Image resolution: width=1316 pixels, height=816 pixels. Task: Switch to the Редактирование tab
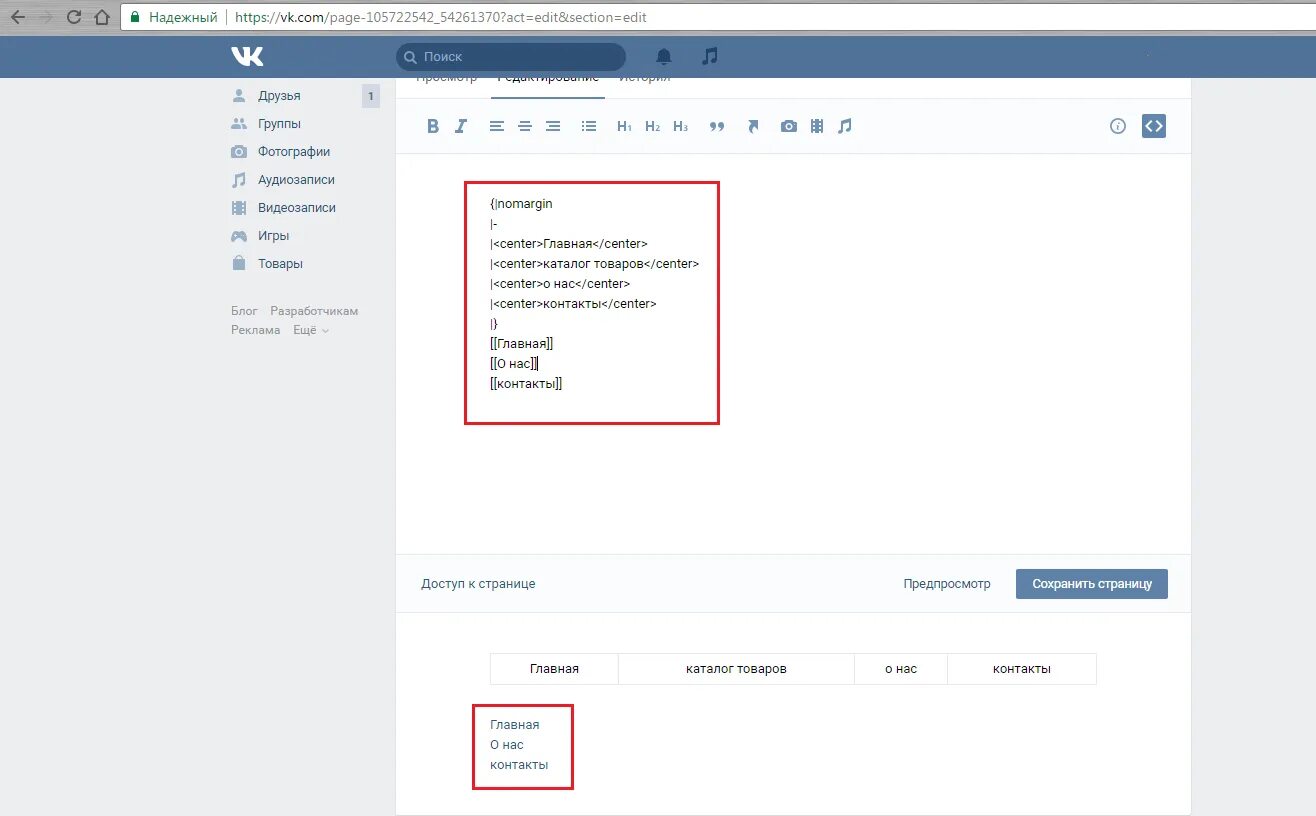pyautogui.click(x=548, y=80)
